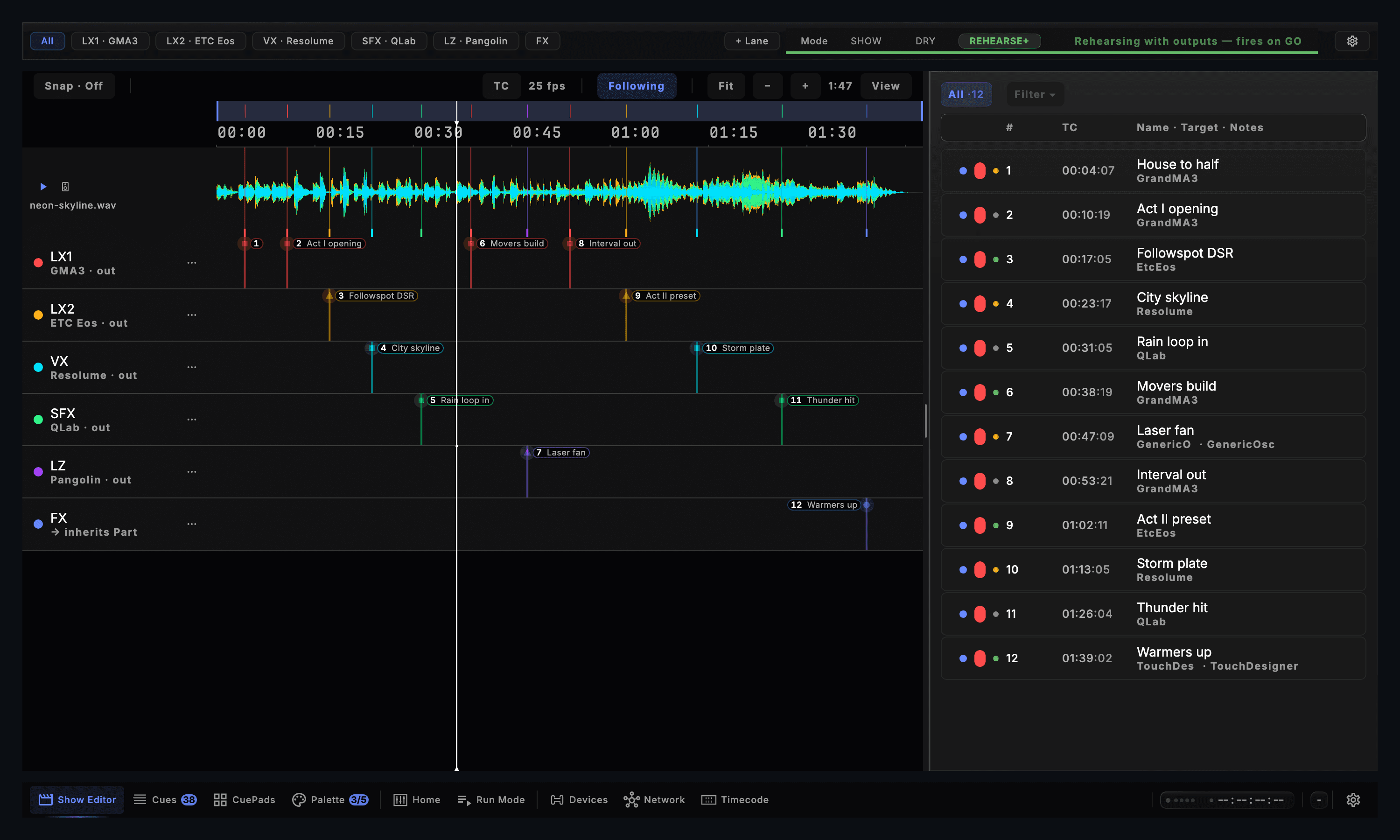1400x840 pixels.
Task: Click the lock icon beside audio track play
Action: coord(65,186)
